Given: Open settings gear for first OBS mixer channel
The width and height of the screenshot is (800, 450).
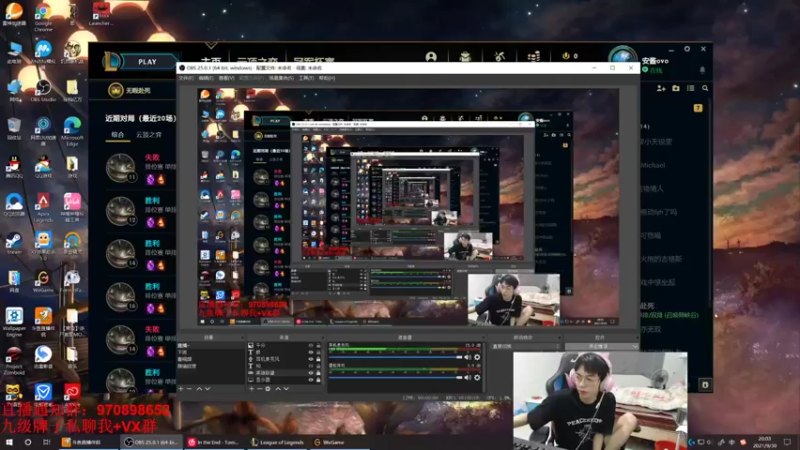Looking at the screenshot, I should 477,357.
